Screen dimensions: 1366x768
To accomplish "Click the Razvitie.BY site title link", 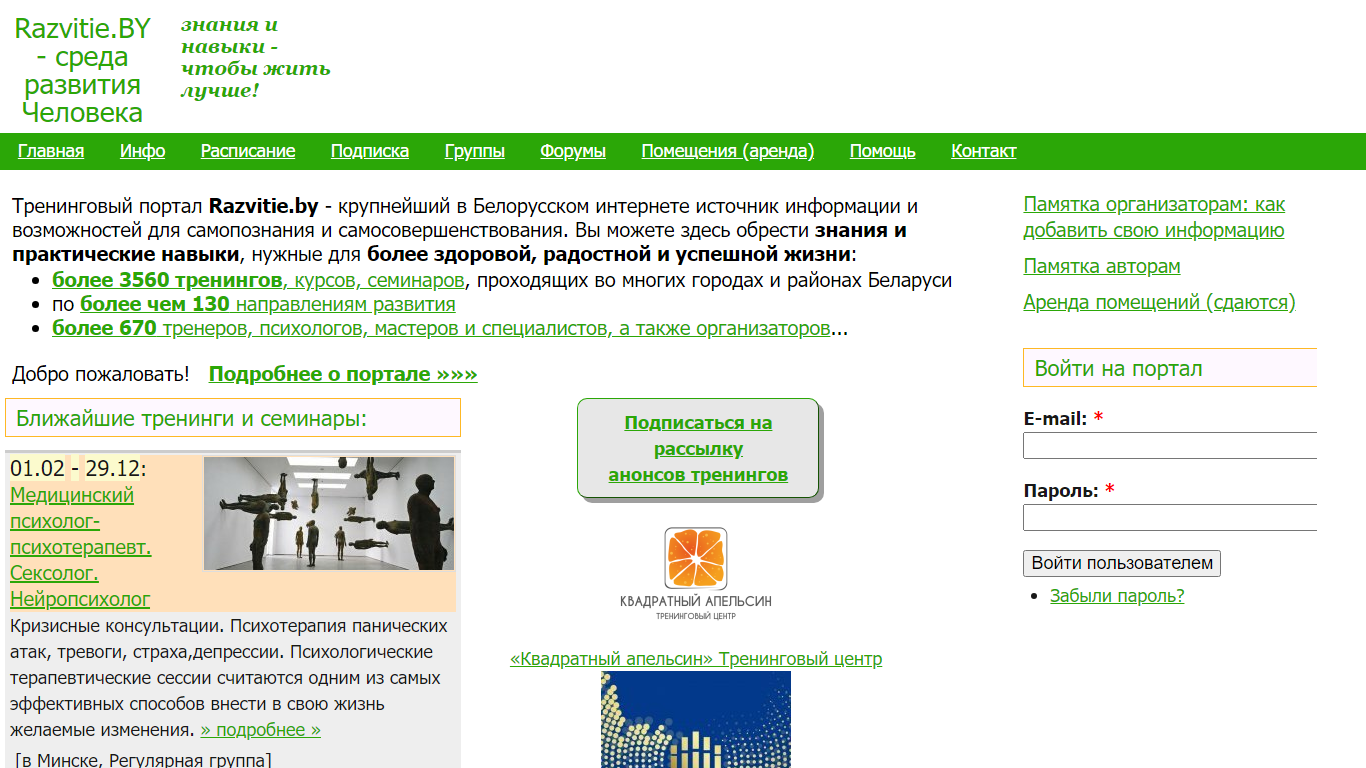I will (82, 70).
